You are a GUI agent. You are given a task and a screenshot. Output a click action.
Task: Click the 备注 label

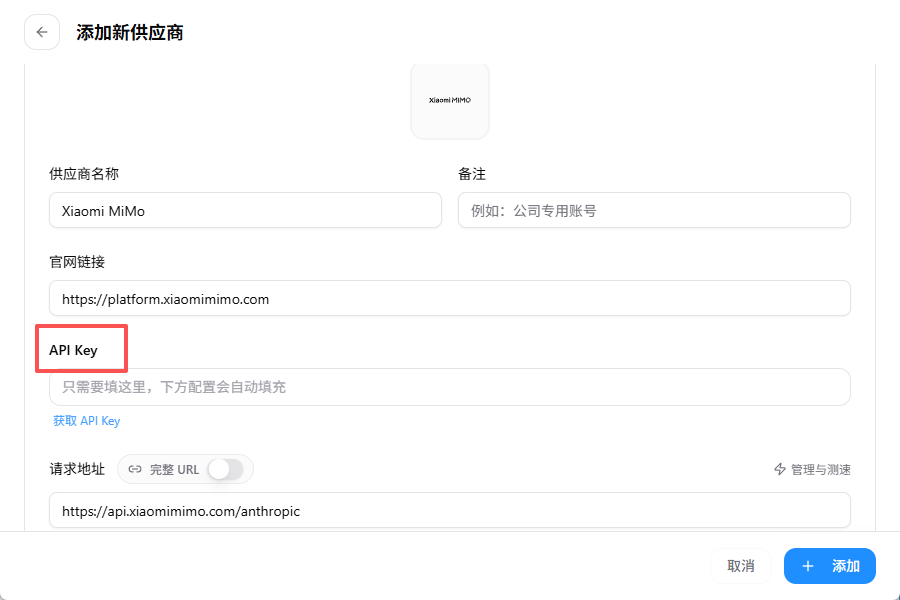tap(472, 174)
